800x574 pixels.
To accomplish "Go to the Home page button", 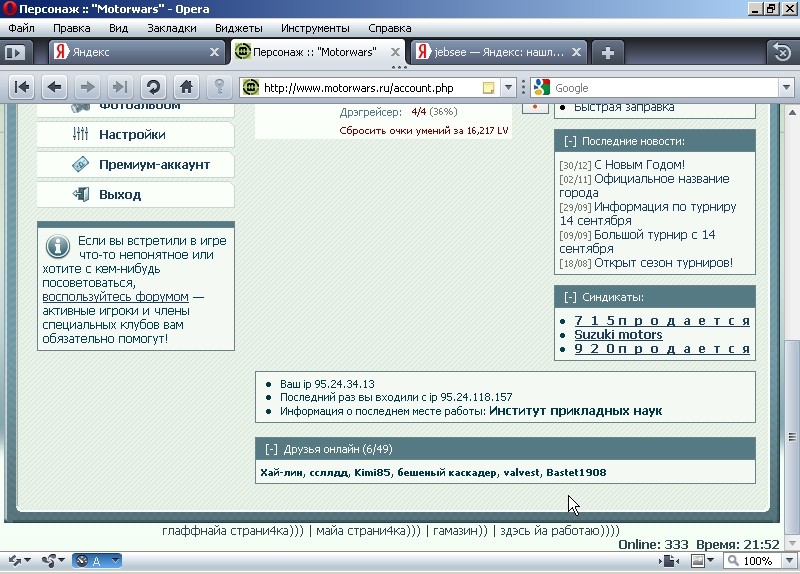I will coord(185,87).
